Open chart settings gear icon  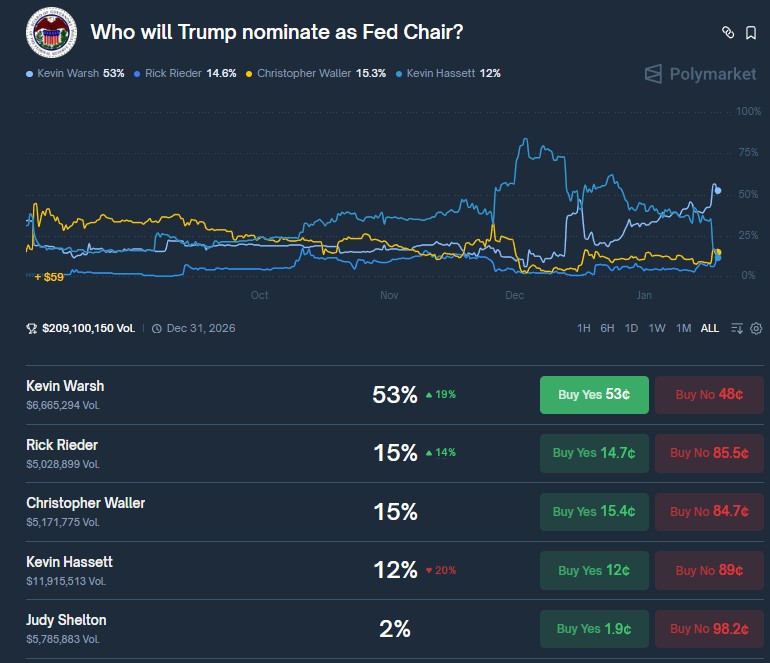click(756, 328)
